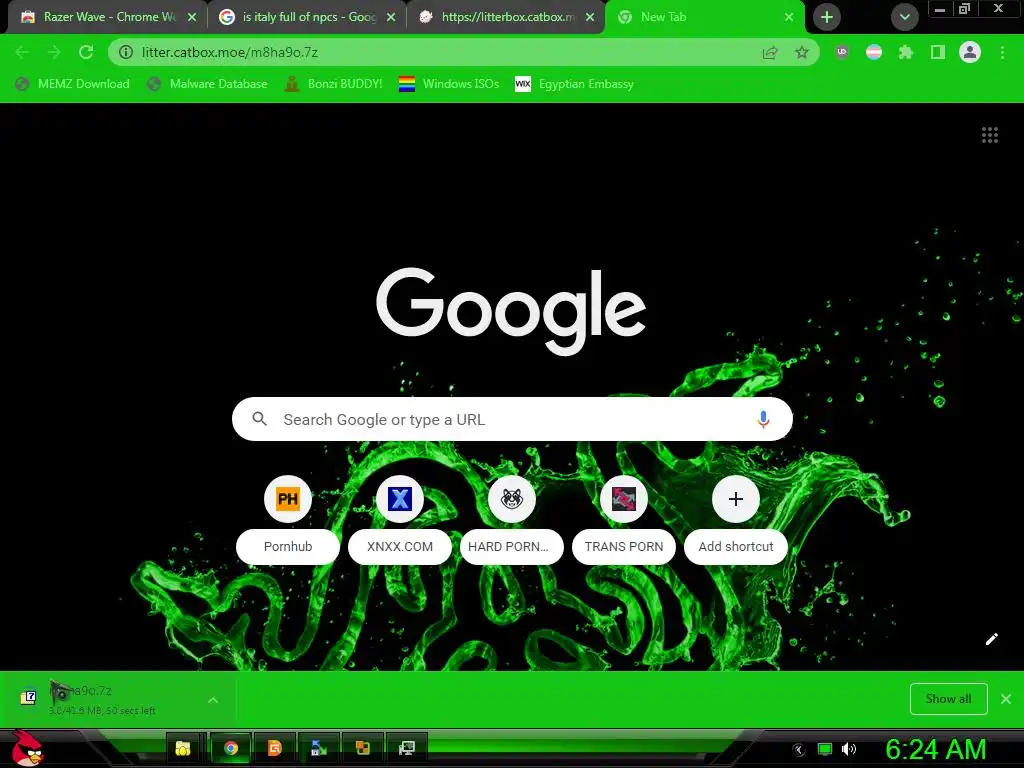This screenshot has width=1024, height=768.
Task: Open Google apps grid
Action: [x=989, y=135]
